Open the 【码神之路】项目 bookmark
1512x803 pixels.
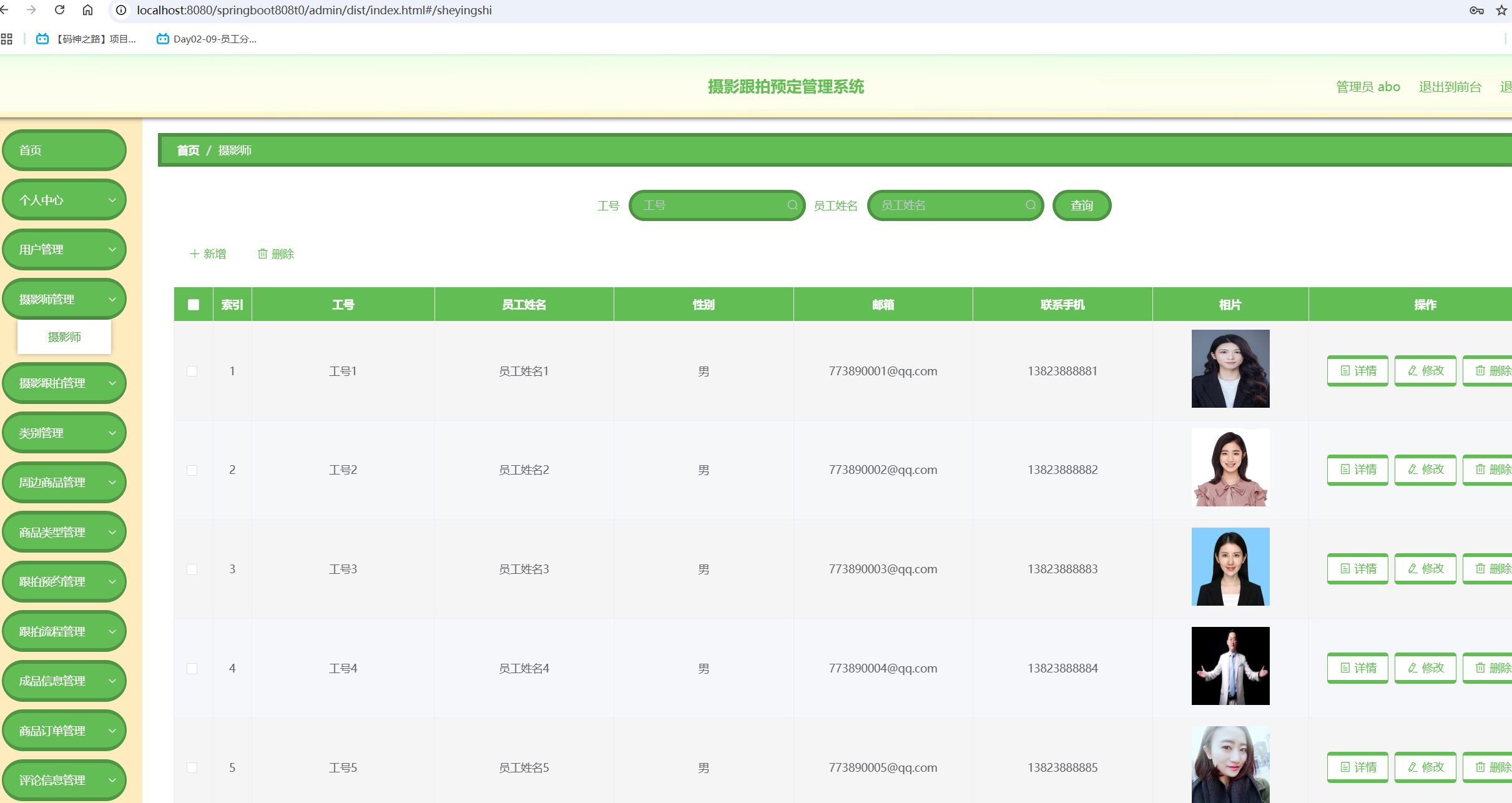[86, 39]
